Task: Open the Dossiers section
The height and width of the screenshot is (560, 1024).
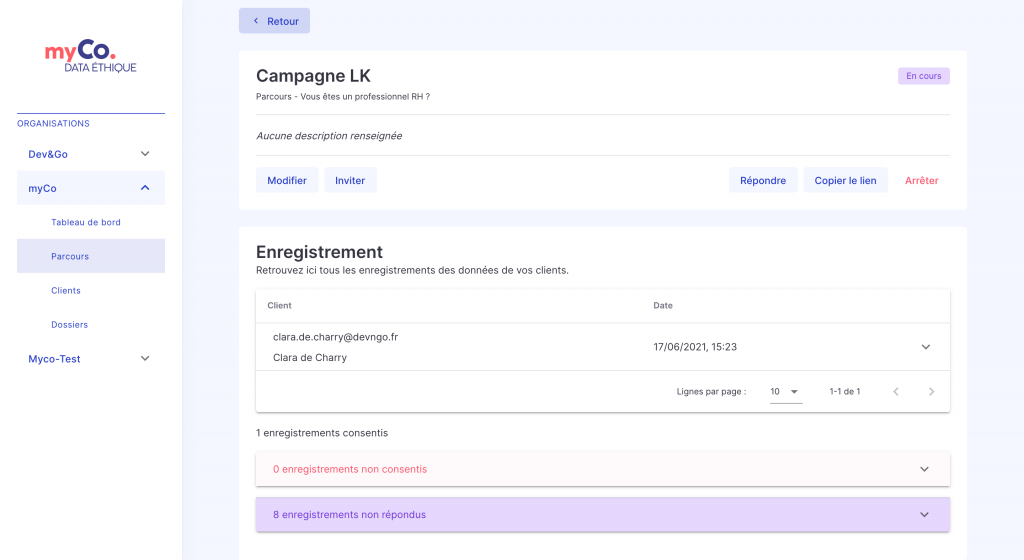Action: pyautogui.click(x=69, y=324)
